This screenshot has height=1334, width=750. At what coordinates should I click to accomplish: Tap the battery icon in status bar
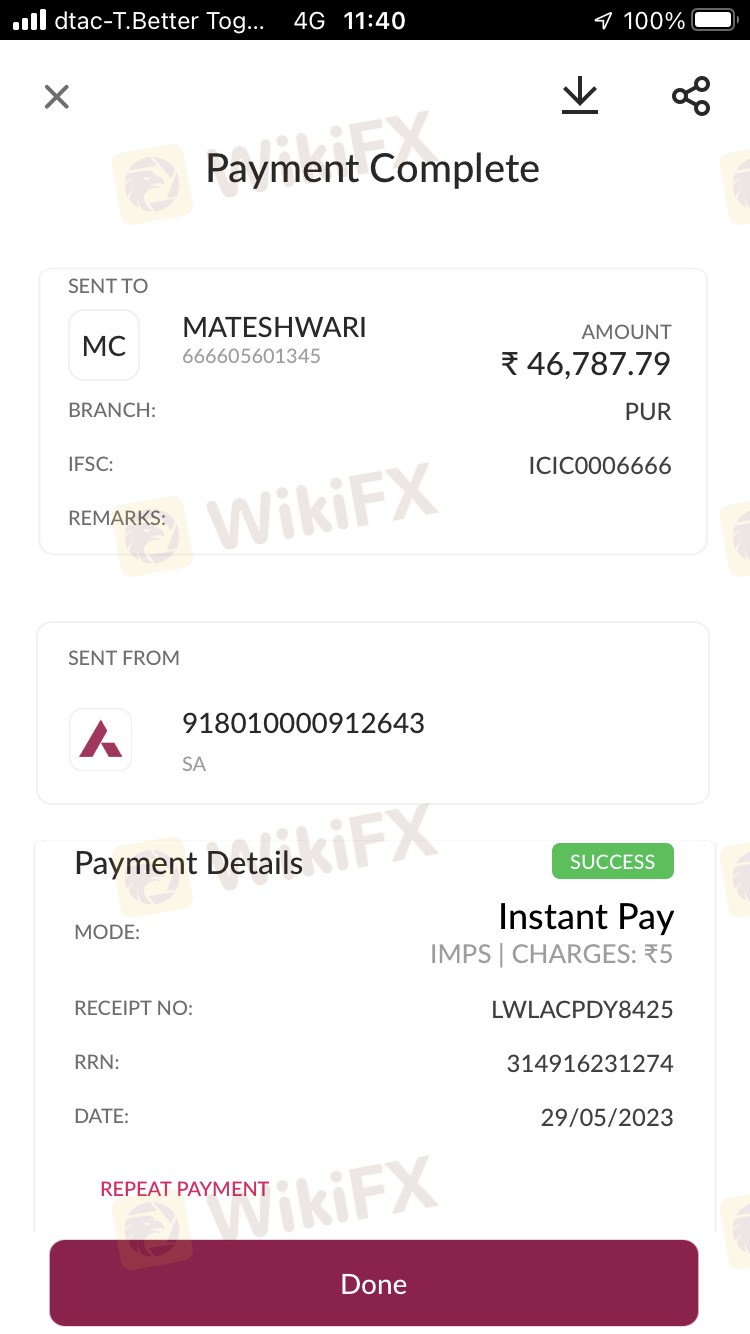point(713,20)
